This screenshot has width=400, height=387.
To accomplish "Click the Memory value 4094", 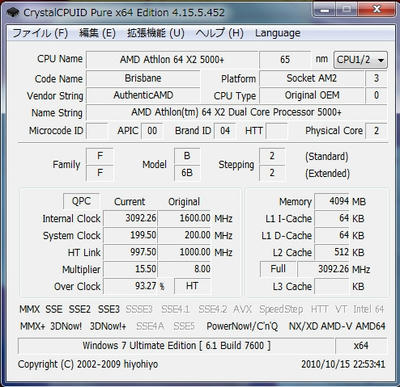I will point(332,201).
